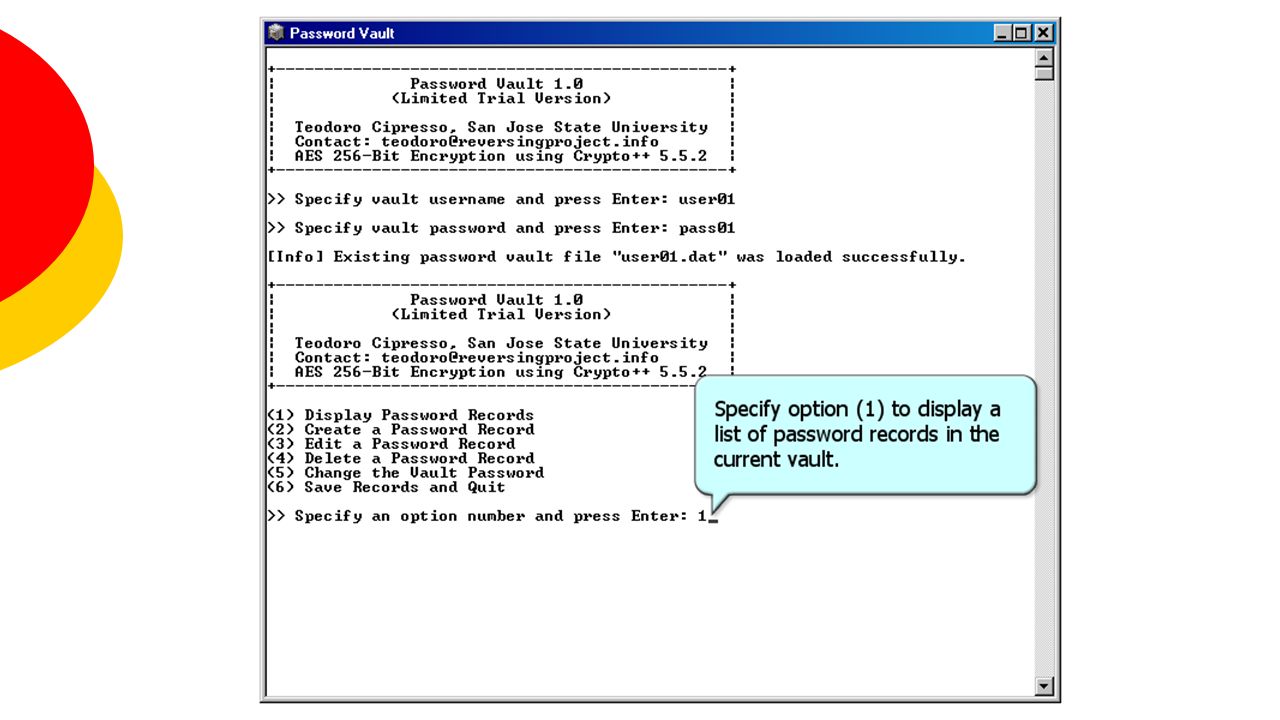Close the Password Vault window

1043,33
